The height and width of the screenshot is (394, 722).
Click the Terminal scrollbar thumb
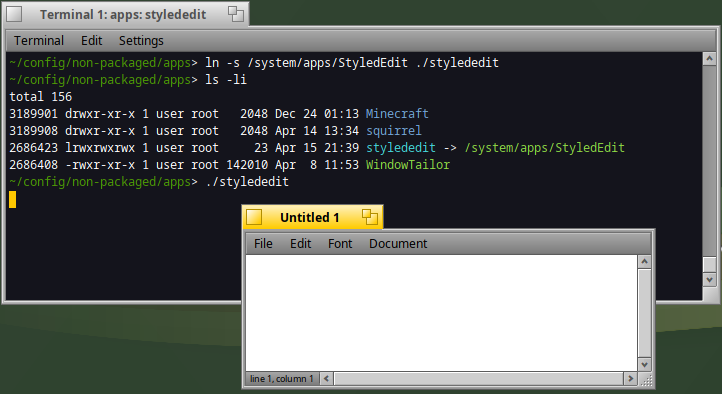pyautogui.click(x=709, y=265)
